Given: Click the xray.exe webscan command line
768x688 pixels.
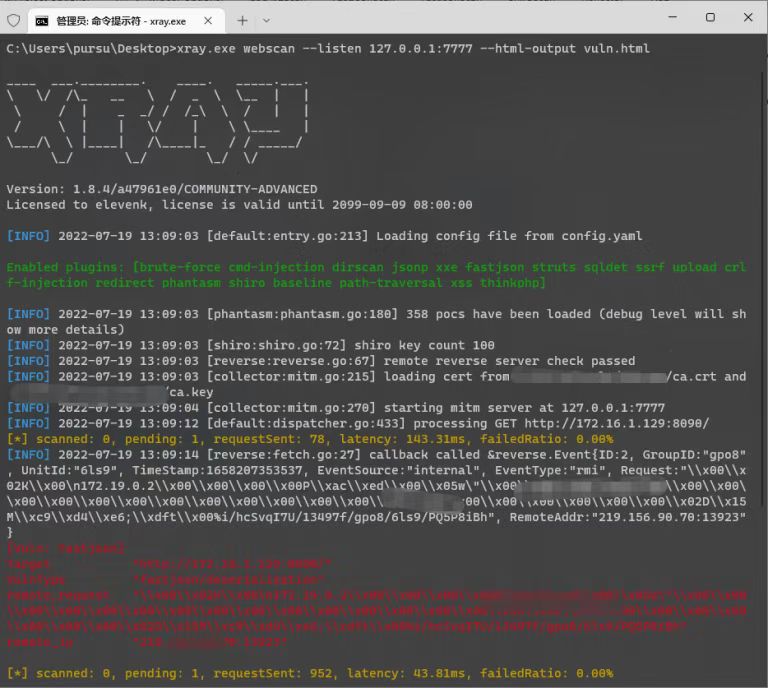Looking at the screenshot, I should (328, 48).
